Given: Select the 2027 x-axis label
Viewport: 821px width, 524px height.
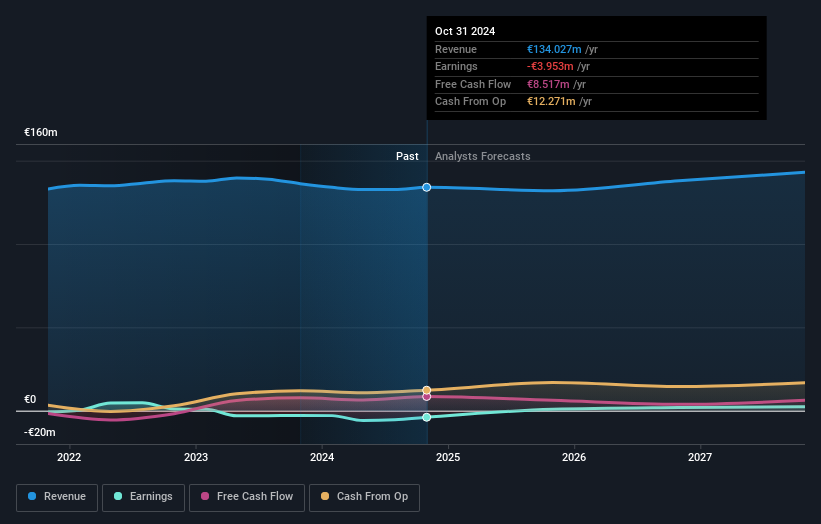Looking at the screenshot, I should [x=700, y=457].
